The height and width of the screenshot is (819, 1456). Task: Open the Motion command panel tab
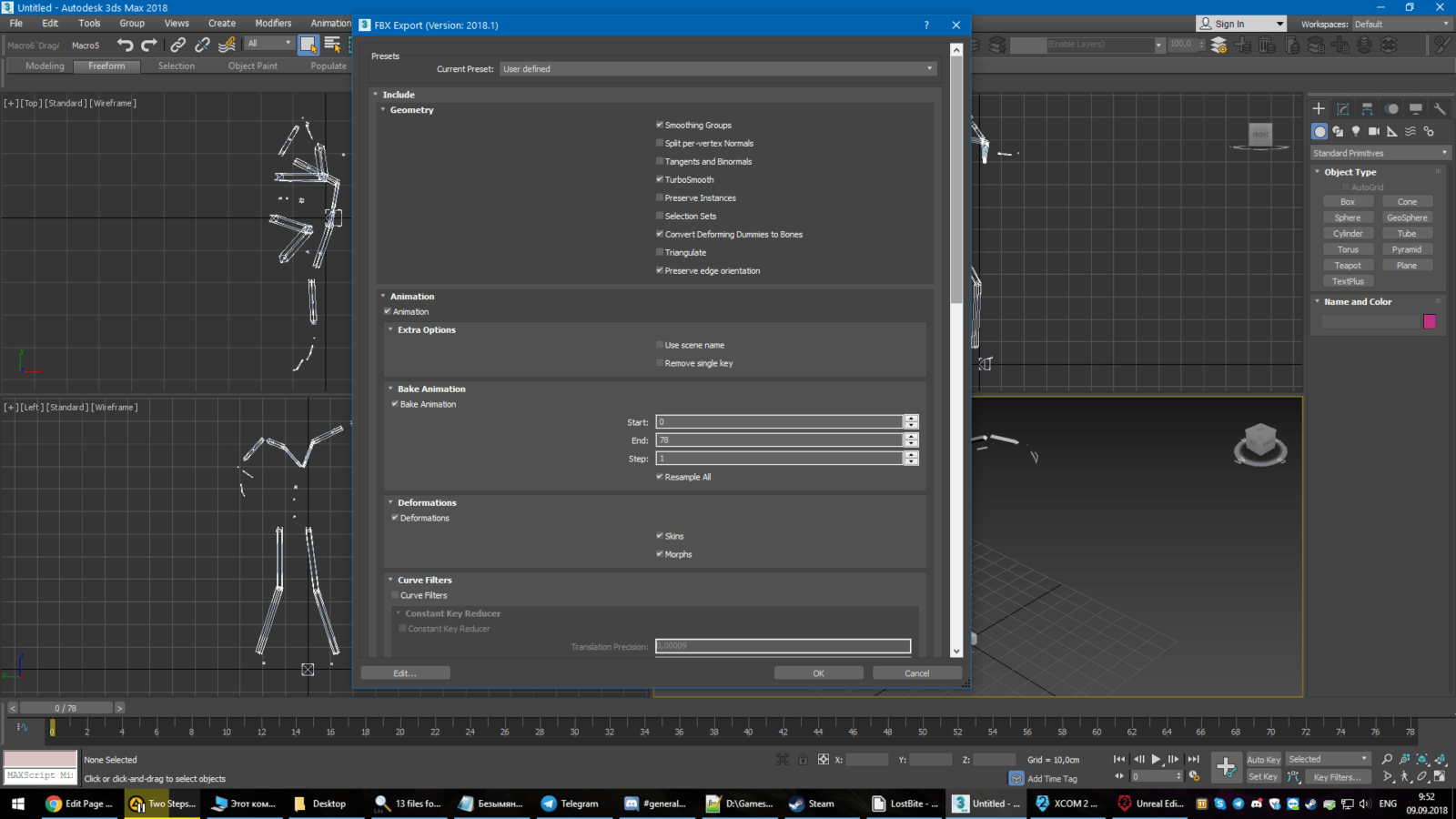click(x=1391, y=108)
